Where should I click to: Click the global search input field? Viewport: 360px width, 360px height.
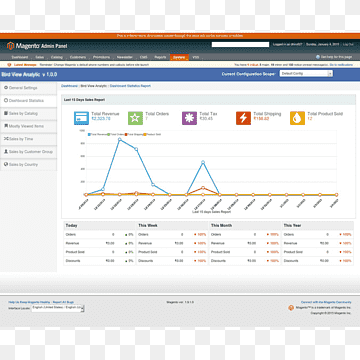[240, 44]
